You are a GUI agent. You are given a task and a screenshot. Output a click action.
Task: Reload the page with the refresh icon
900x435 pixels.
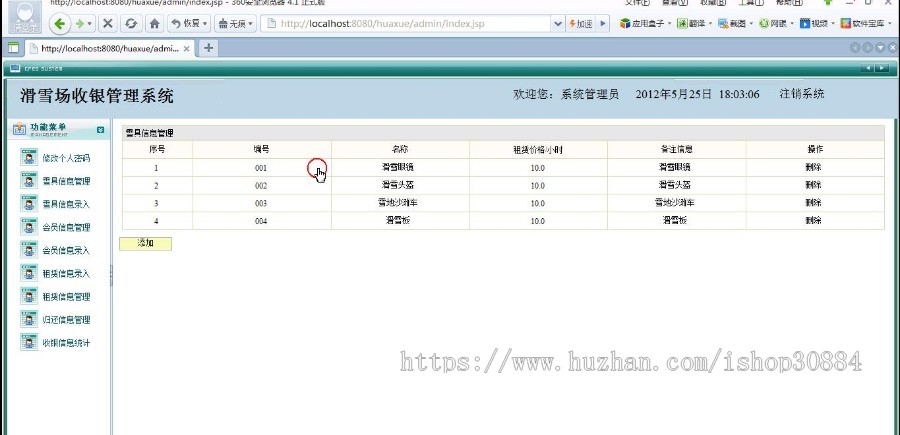point(131,24)
